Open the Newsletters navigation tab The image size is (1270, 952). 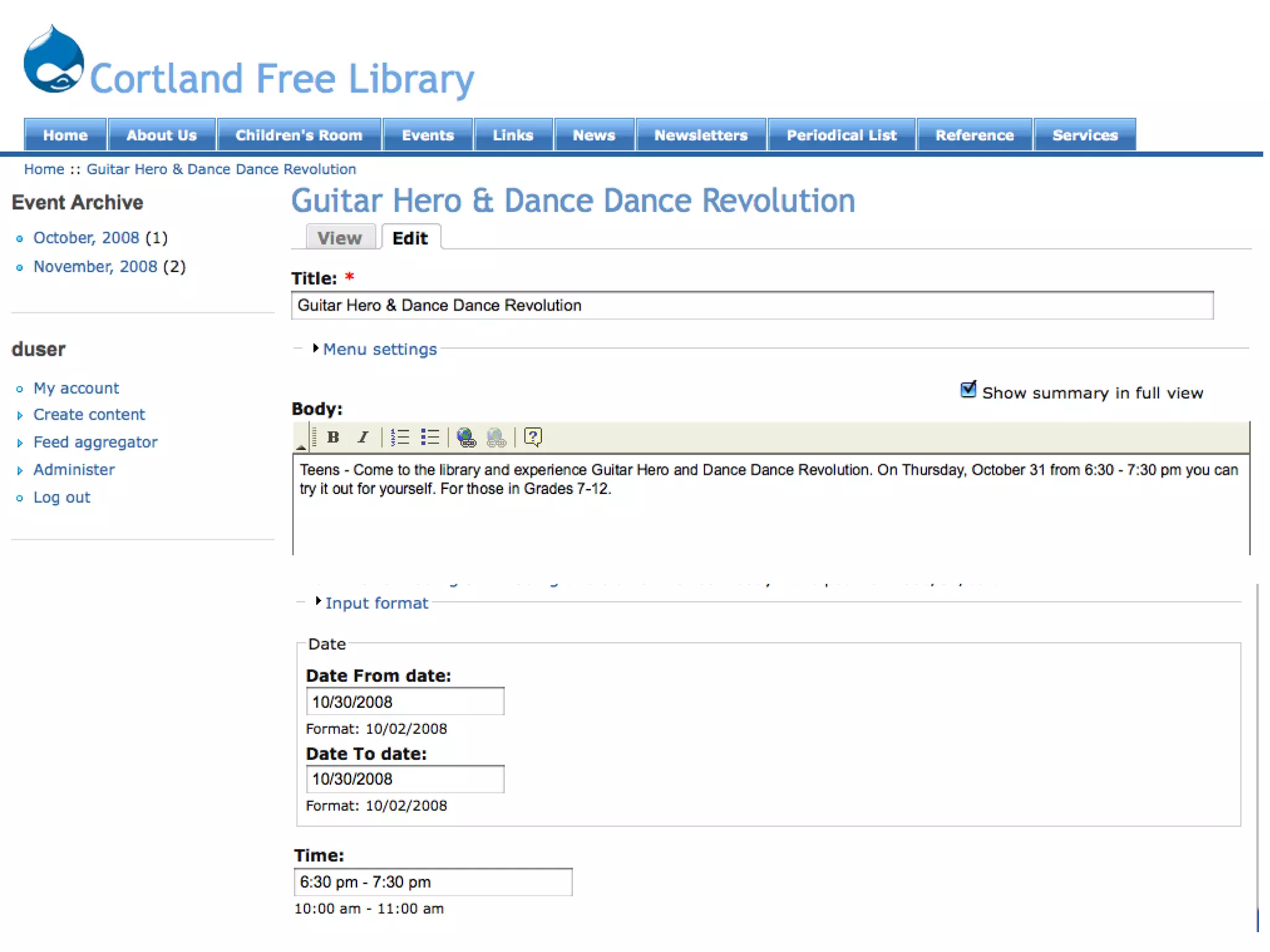[x=701, y=134]
